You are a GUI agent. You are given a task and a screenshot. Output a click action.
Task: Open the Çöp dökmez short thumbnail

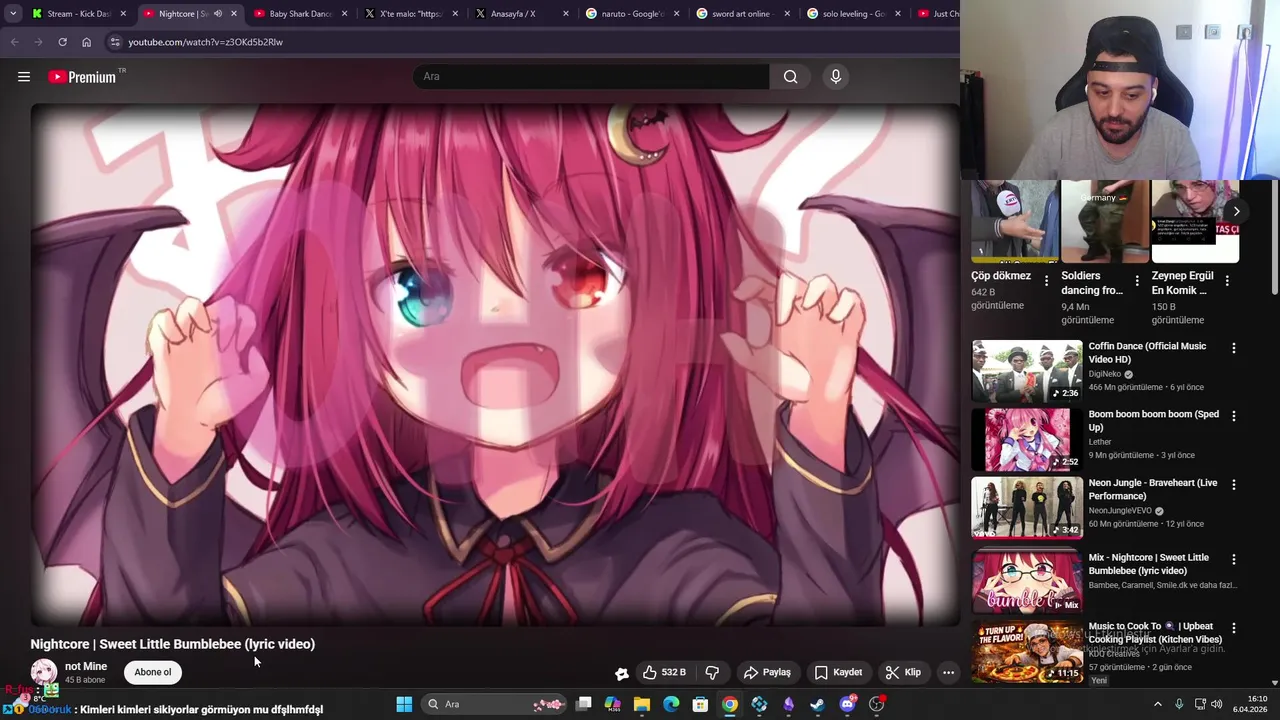(1015, 222)
